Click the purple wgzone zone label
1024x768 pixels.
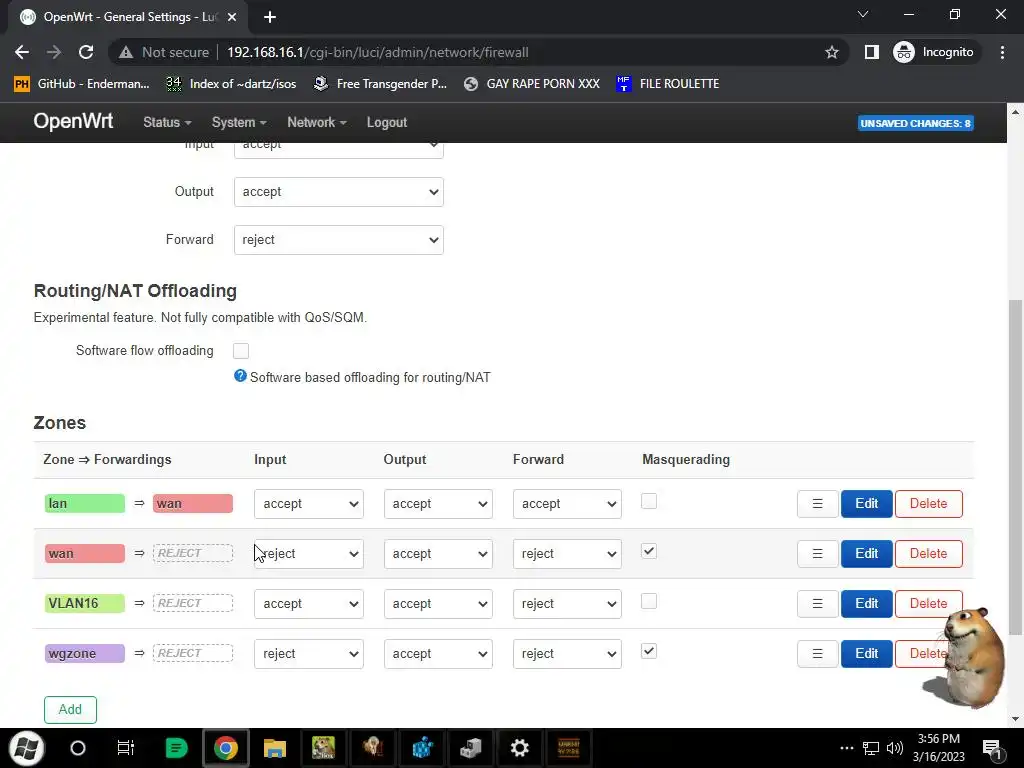tap(84, 653)
